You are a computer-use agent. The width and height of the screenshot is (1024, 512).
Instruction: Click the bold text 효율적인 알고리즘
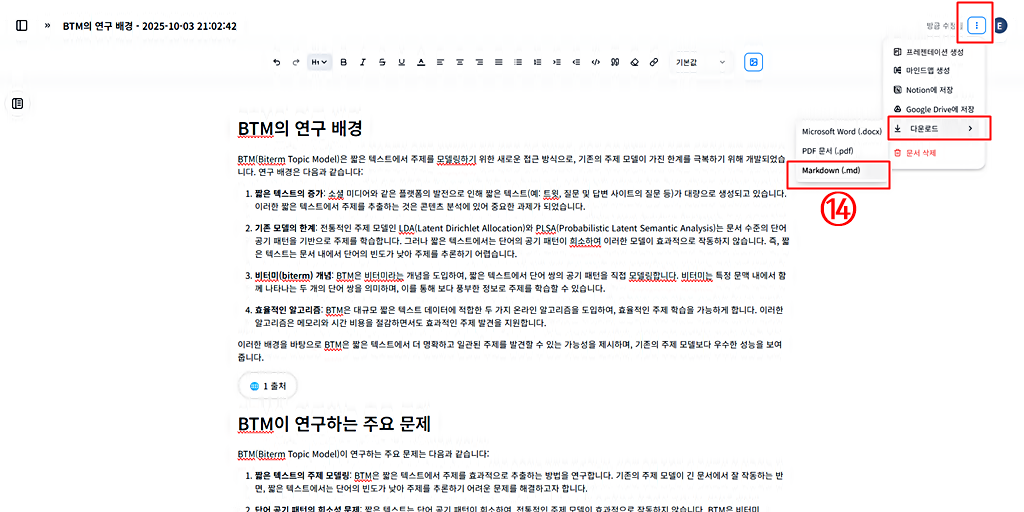(287, 310)
